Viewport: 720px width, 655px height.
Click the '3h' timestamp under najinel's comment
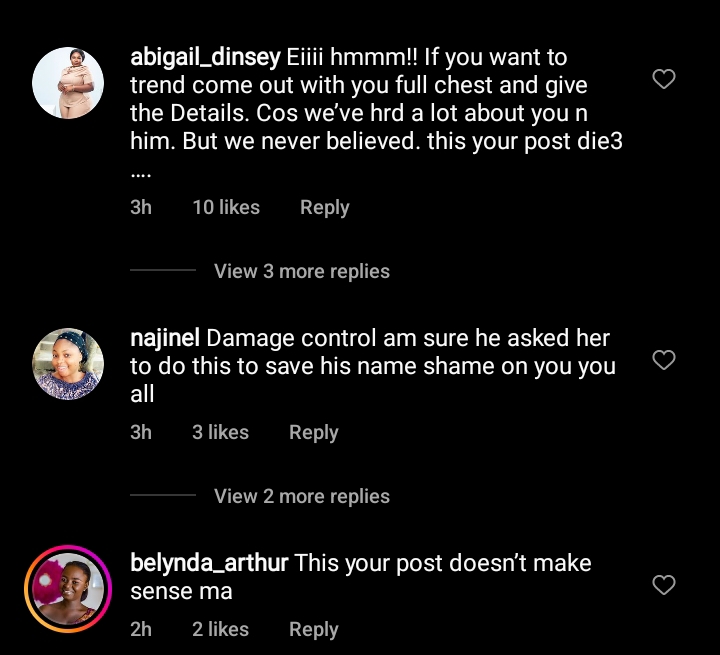(141, 432)
